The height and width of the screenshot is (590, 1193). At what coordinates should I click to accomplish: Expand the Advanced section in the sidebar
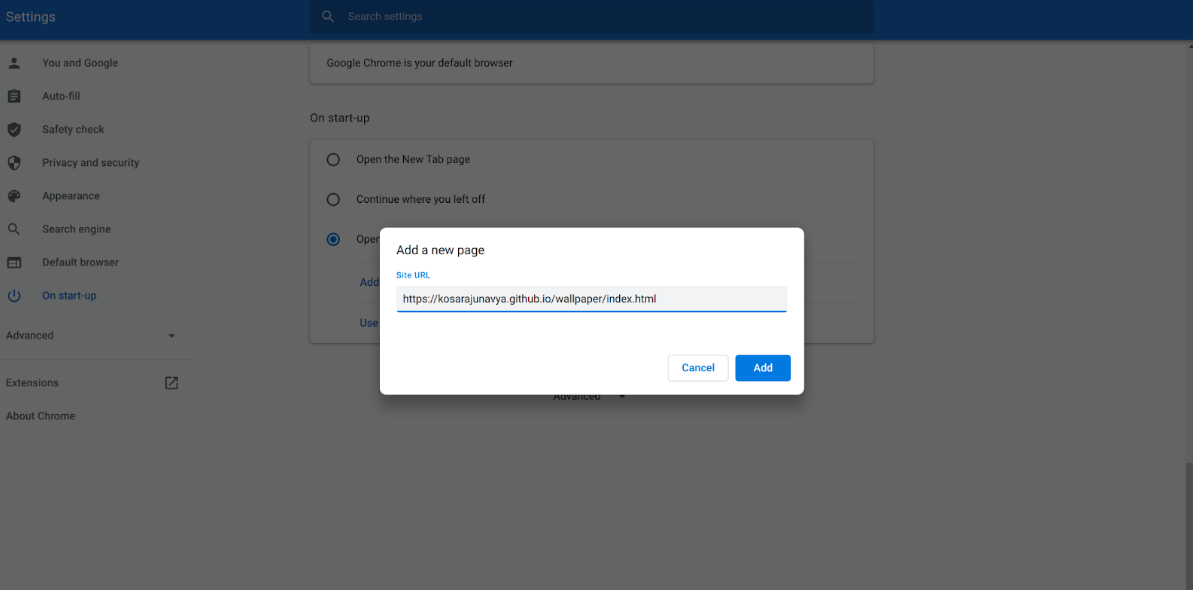tap(171, 335)
